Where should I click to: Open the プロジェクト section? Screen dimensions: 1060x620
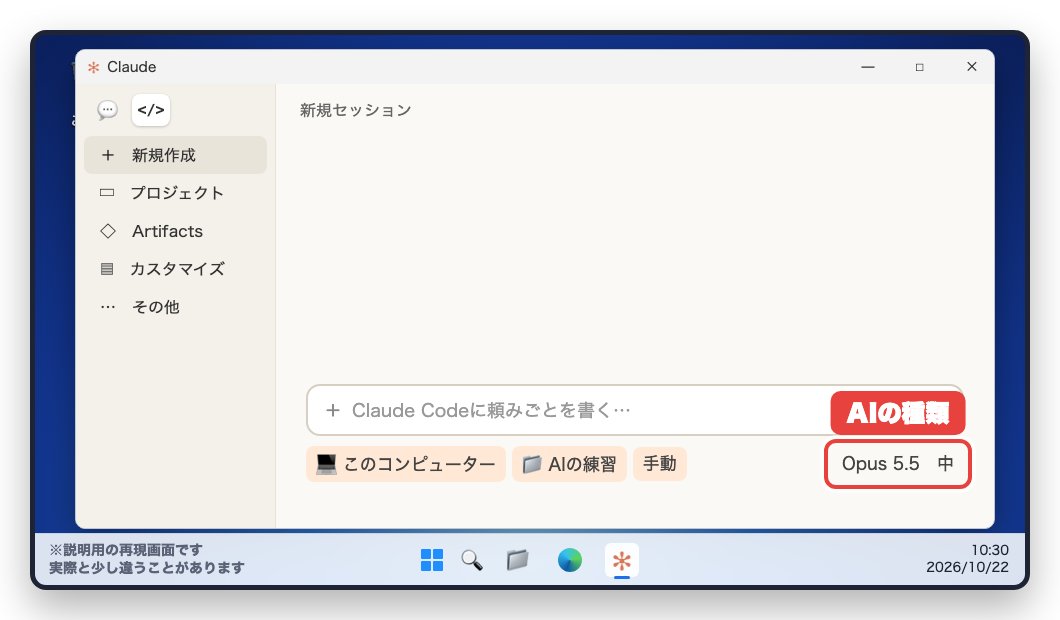(176, 193)
